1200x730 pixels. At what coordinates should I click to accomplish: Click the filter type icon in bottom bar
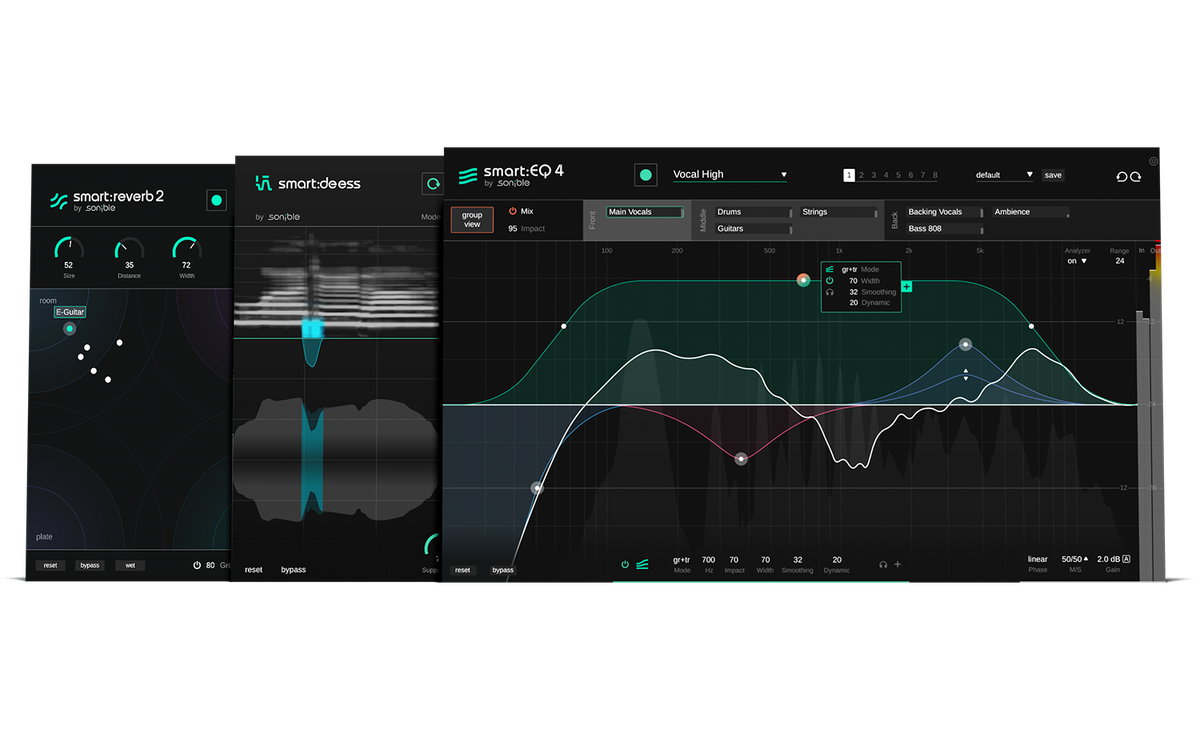pos(642,564)
